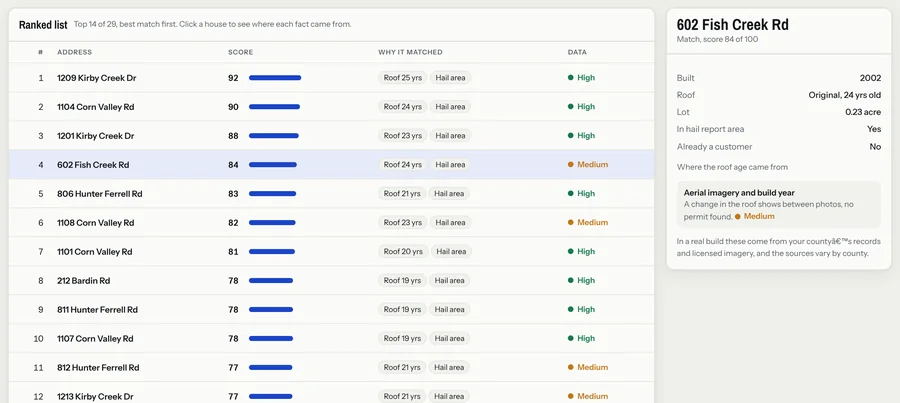Click the Roof 25 yrs tag
This screenshot has height=403, width=900.
click(x=402, y=78)
